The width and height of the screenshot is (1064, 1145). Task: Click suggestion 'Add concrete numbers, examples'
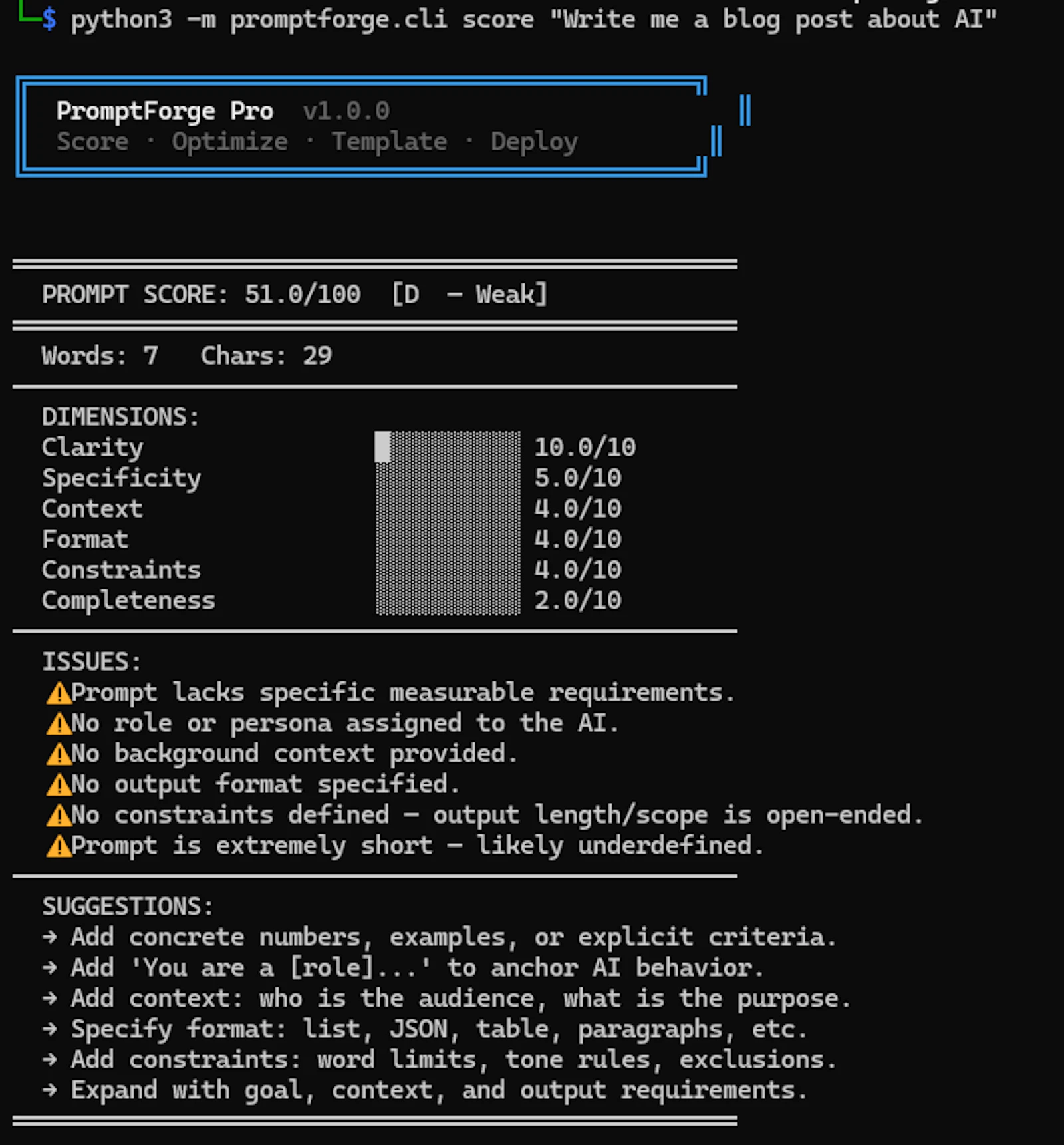(454, 937)
